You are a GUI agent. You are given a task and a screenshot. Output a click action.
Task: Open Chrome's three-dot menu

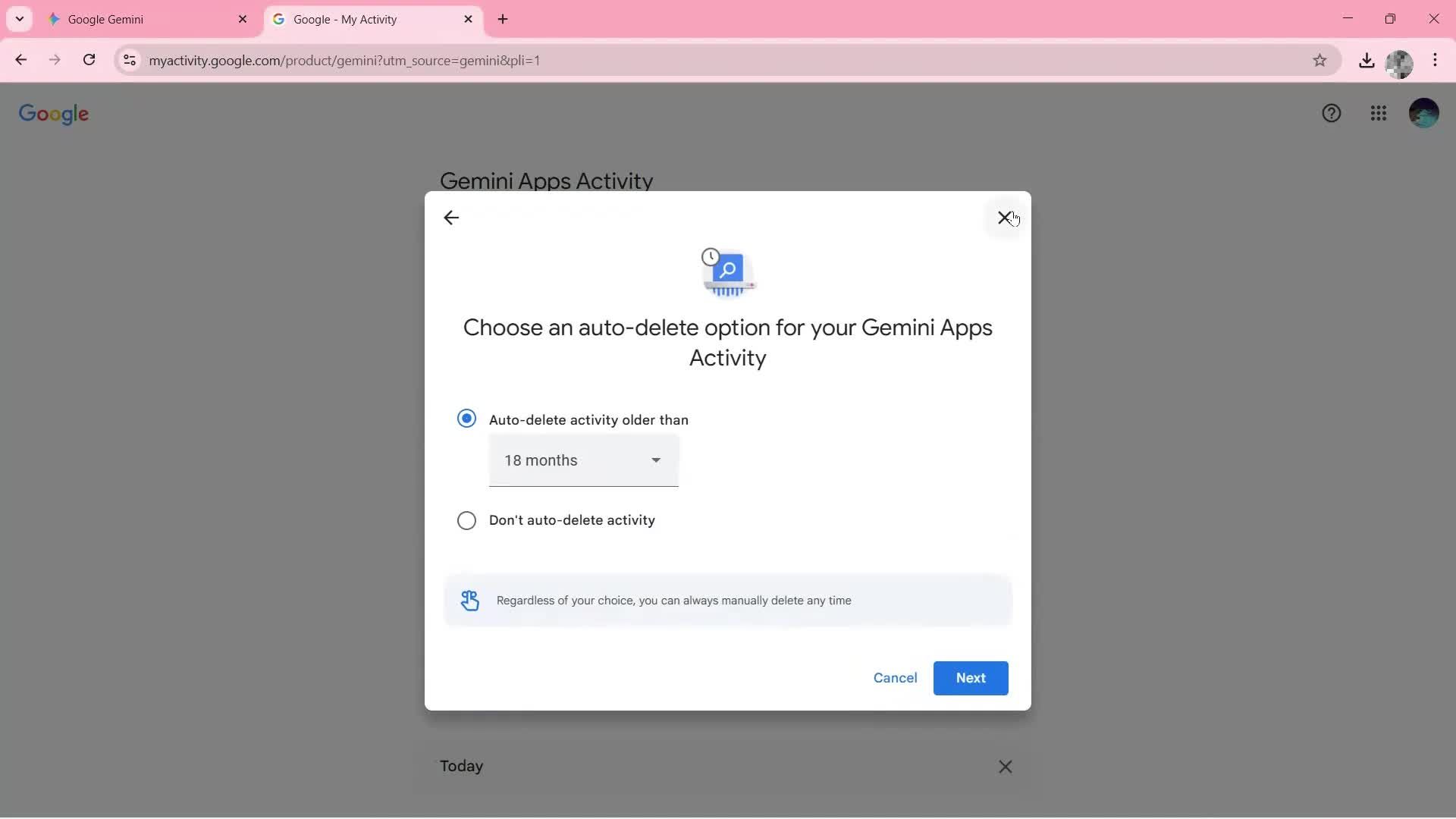(x=1436, y=60)
